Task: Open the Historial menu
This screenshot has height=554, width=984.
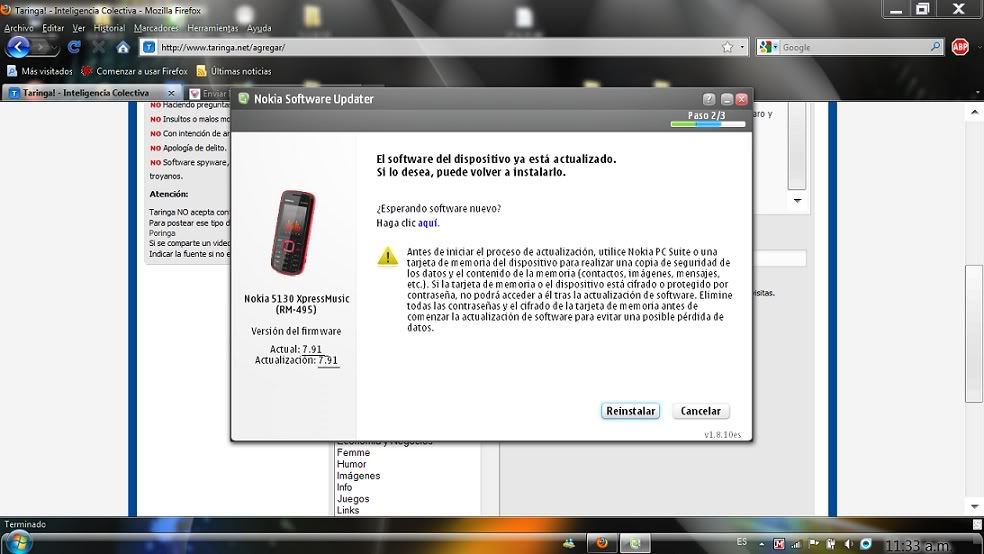Action: click(109, 28)
